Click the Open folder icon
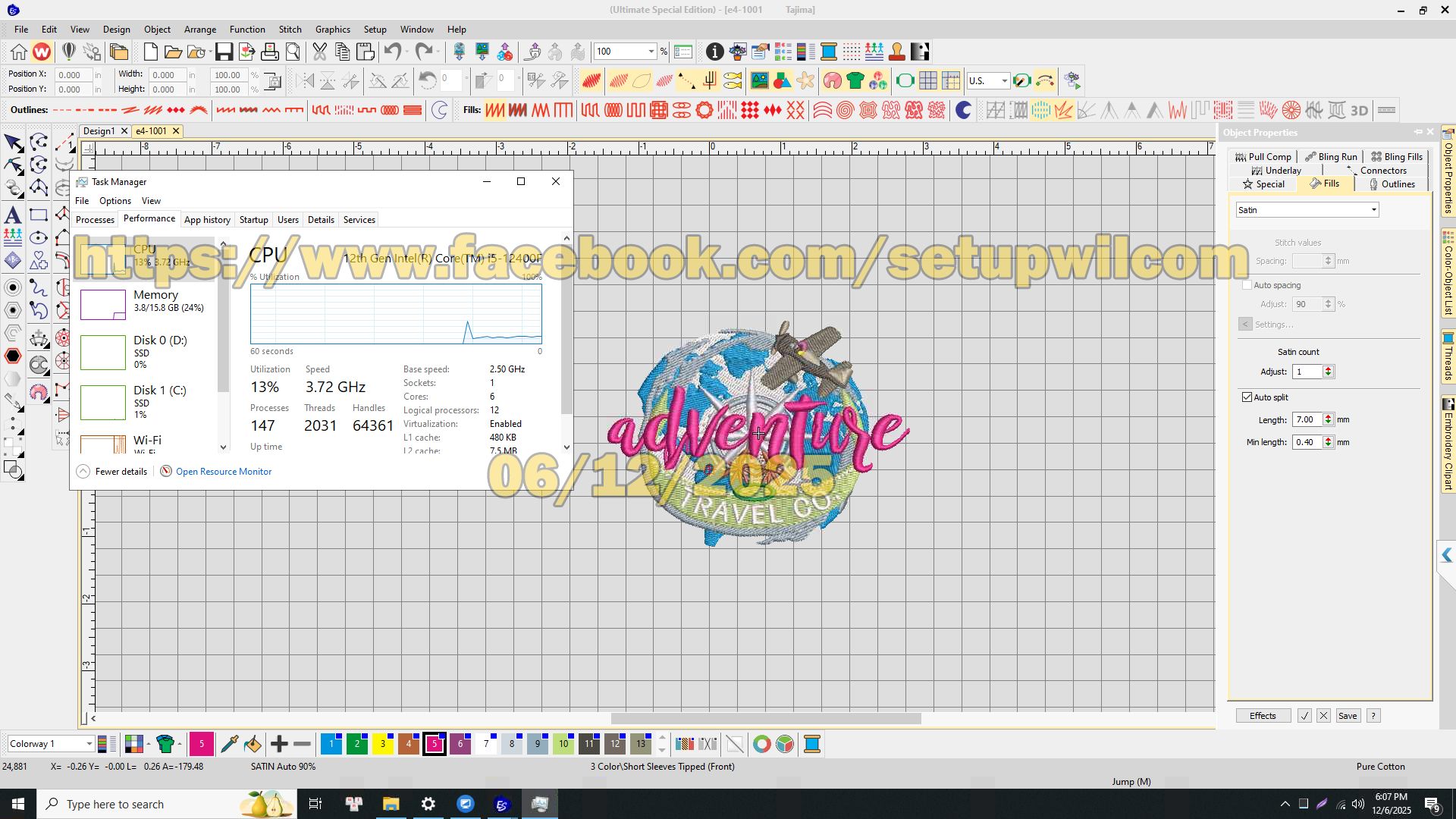The height and width of the screenshot is (819, 1456). click(173, 52)
